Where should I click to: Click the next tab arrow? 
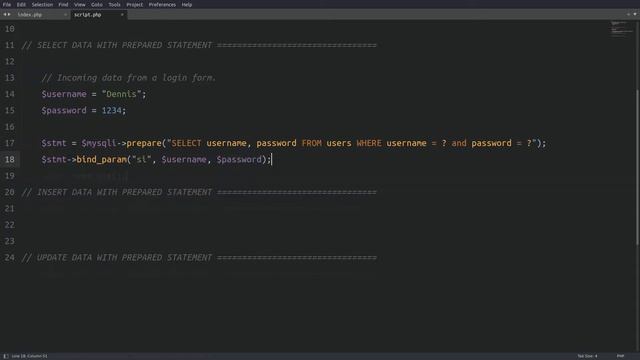click(9, 15)
